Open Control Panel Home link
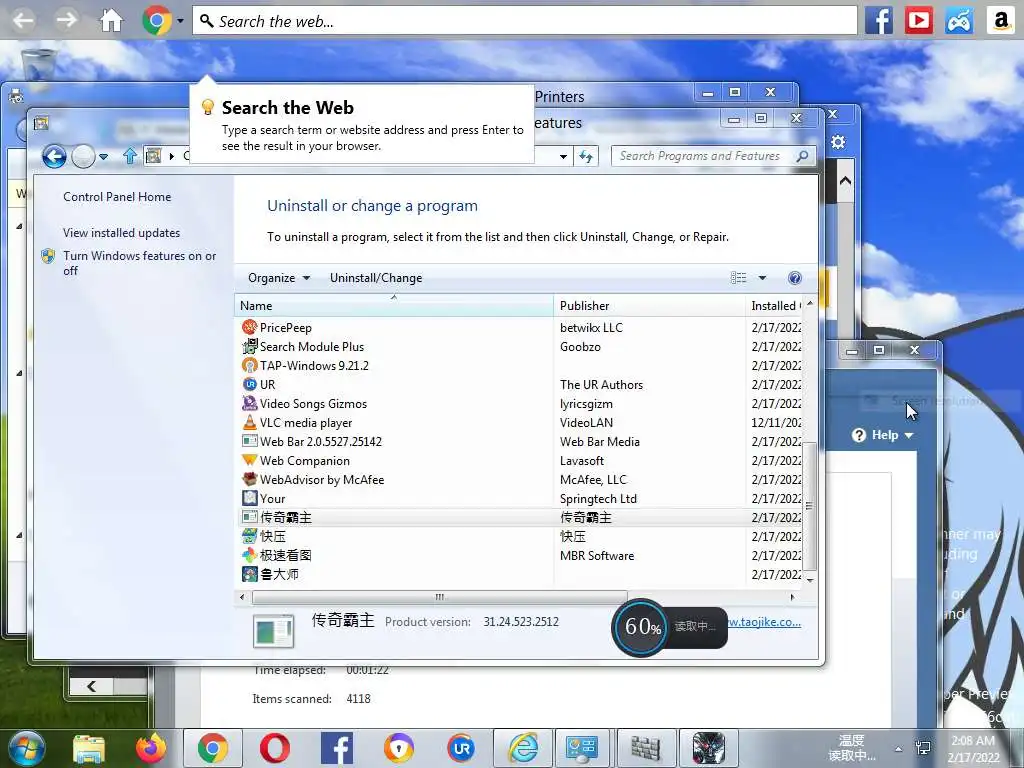The height and width of the screenshot is (768, 1024). point(117,197)
